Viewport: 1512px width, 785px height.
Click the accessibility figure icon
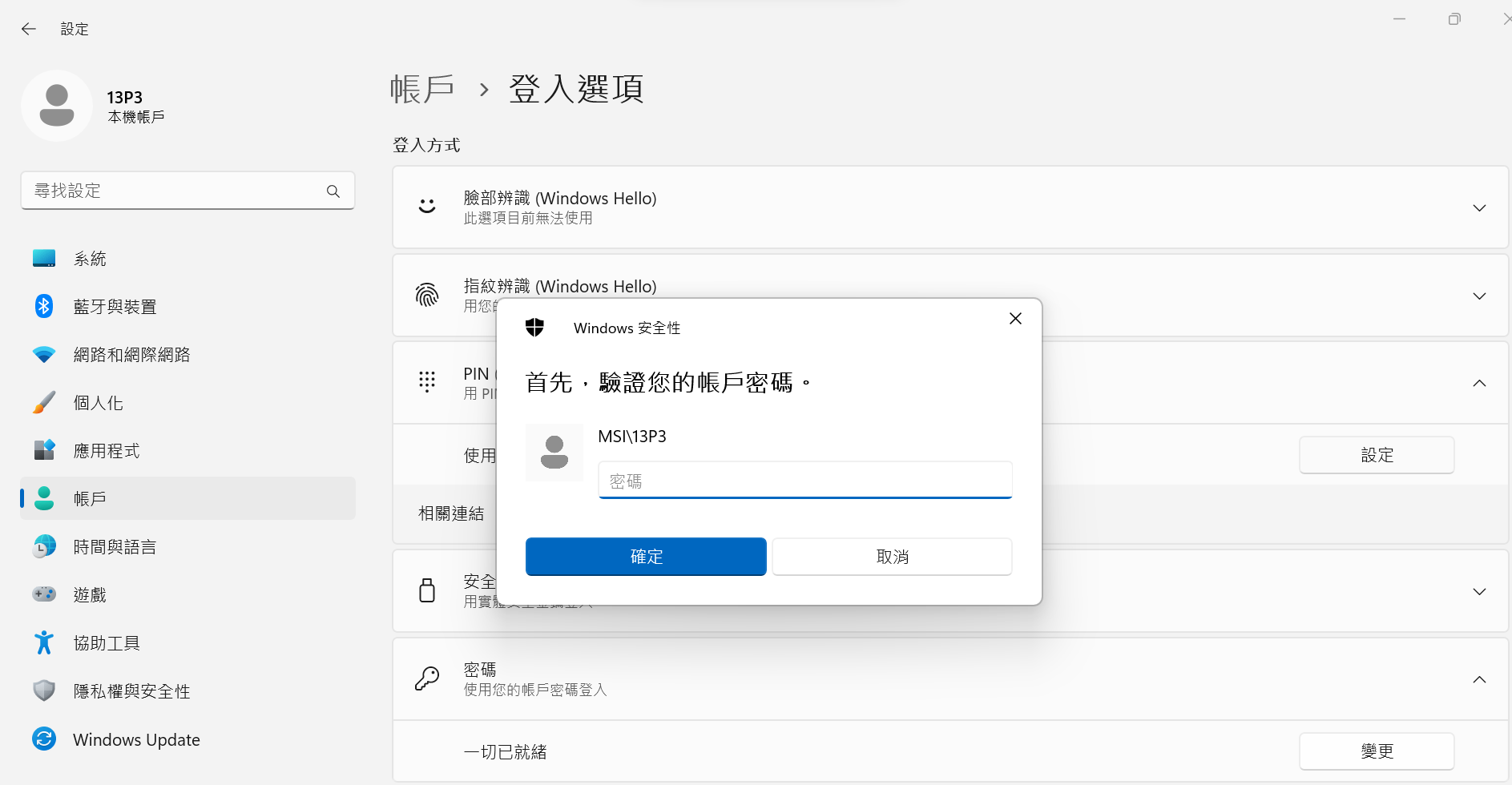44,642
